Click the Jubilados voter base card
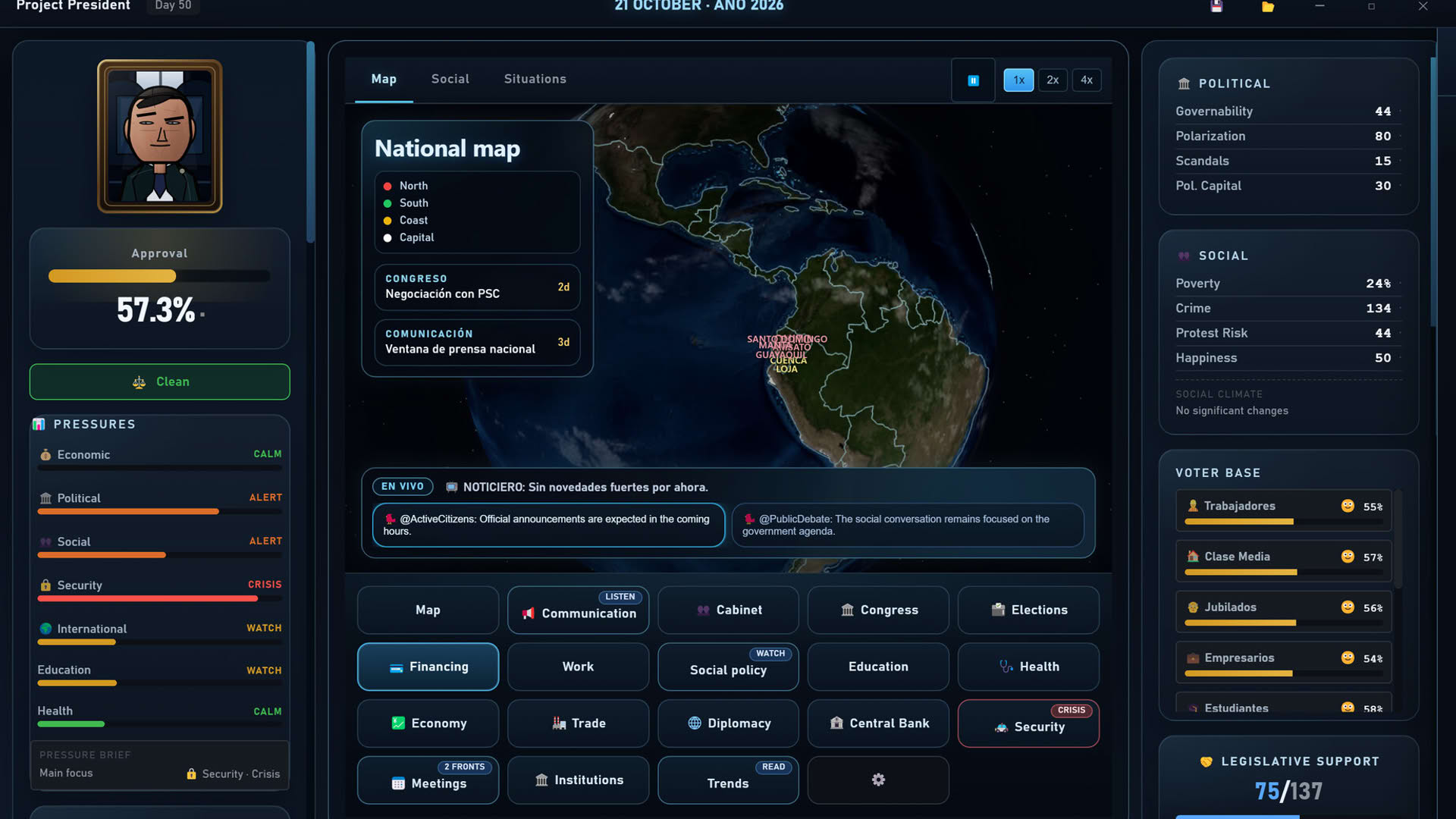This screenshot has width=1456, height=819. click(x=1283, y=612)
